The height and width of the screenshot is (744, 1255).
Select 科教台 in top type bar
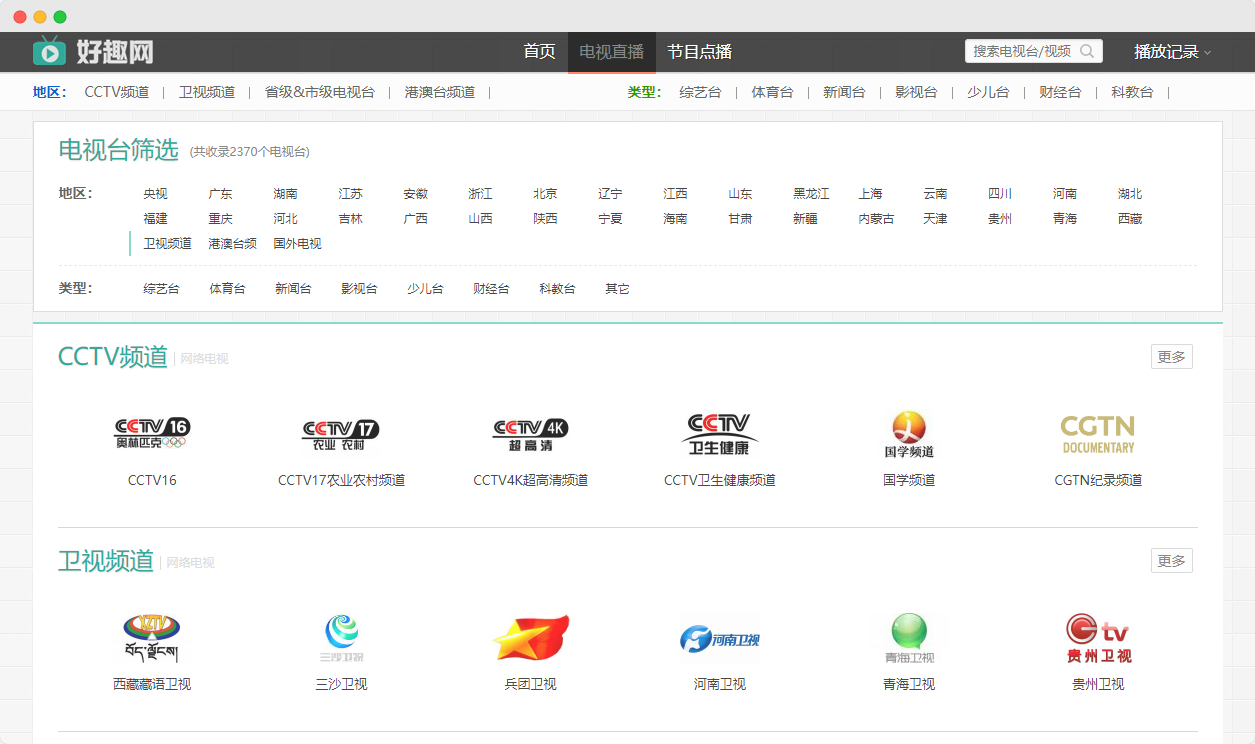[x=1132, y=92]
